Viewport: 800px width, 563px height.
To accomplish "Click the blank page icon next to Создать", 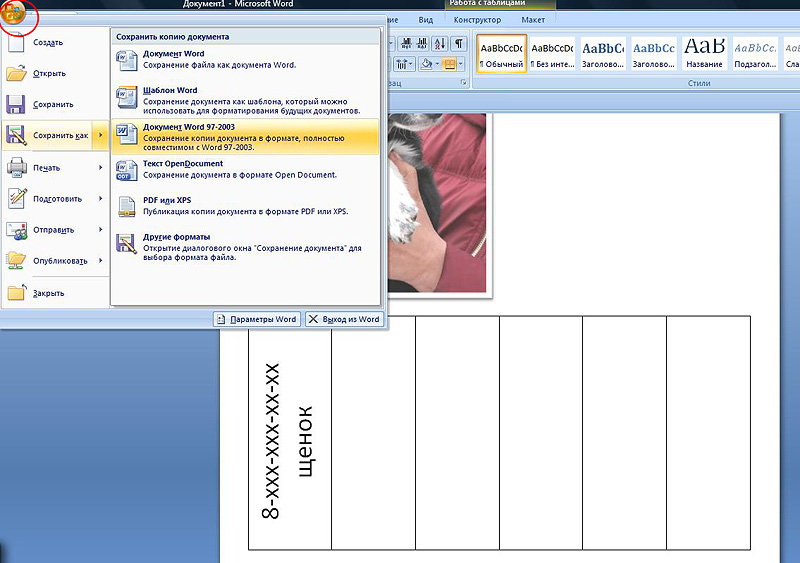I will pos(16,42).
